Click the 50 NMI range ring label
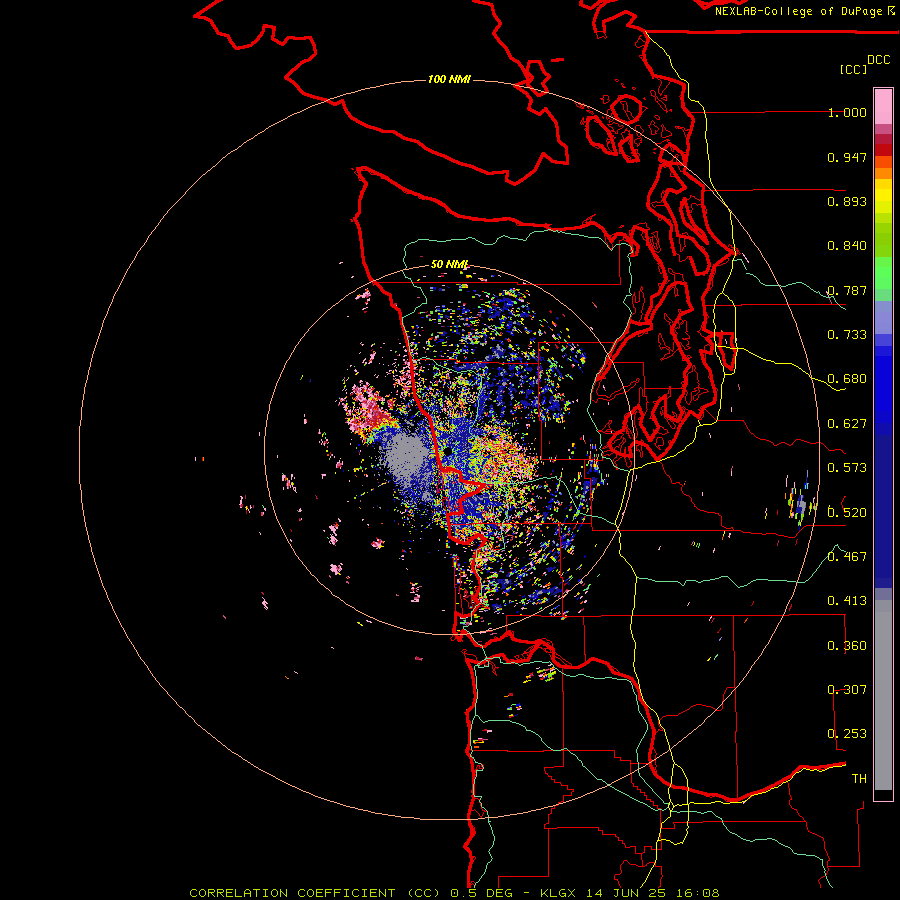 click(449, 264)
